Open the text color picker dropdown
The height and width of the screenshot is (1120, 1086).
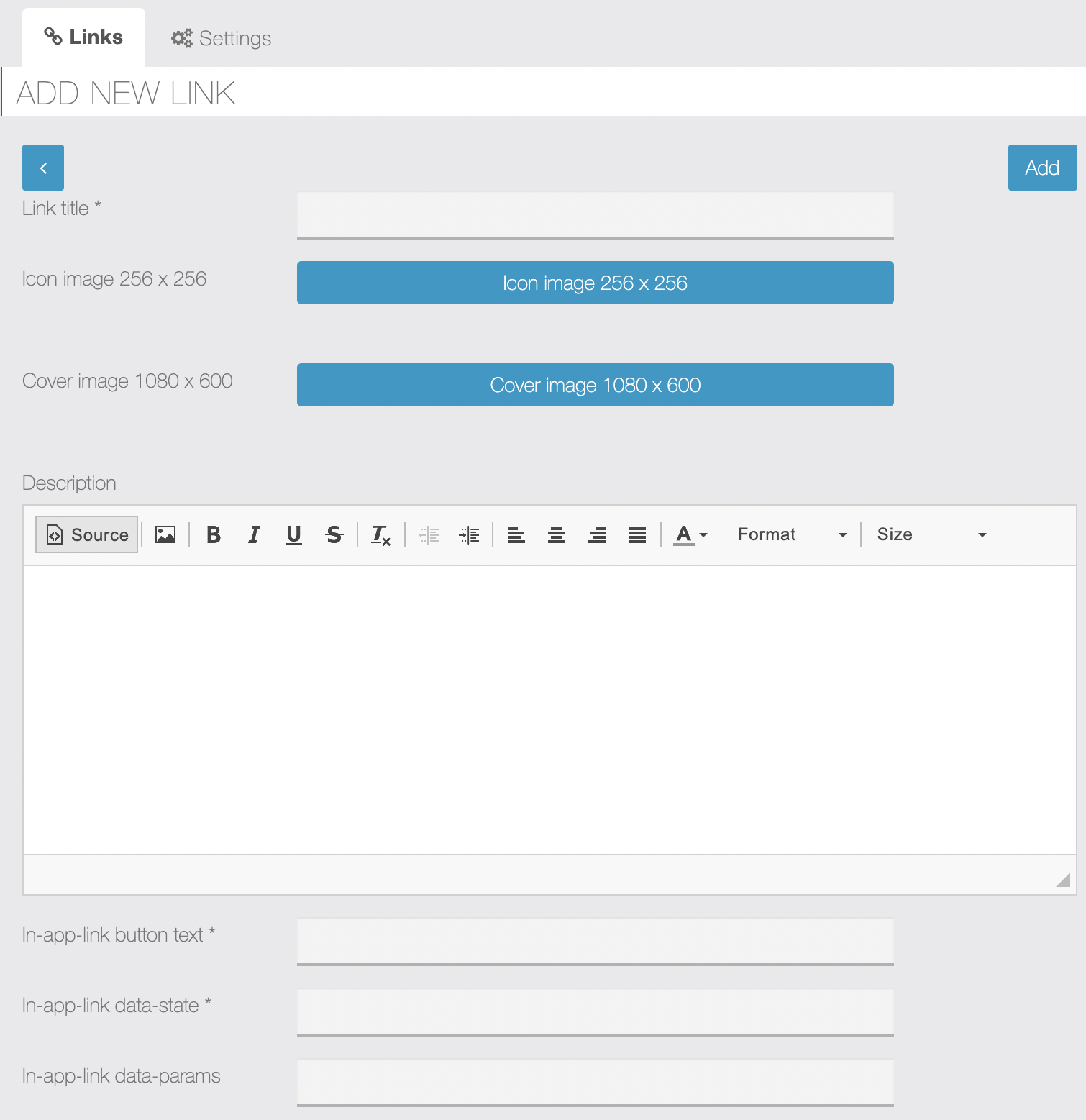point(690,534)
